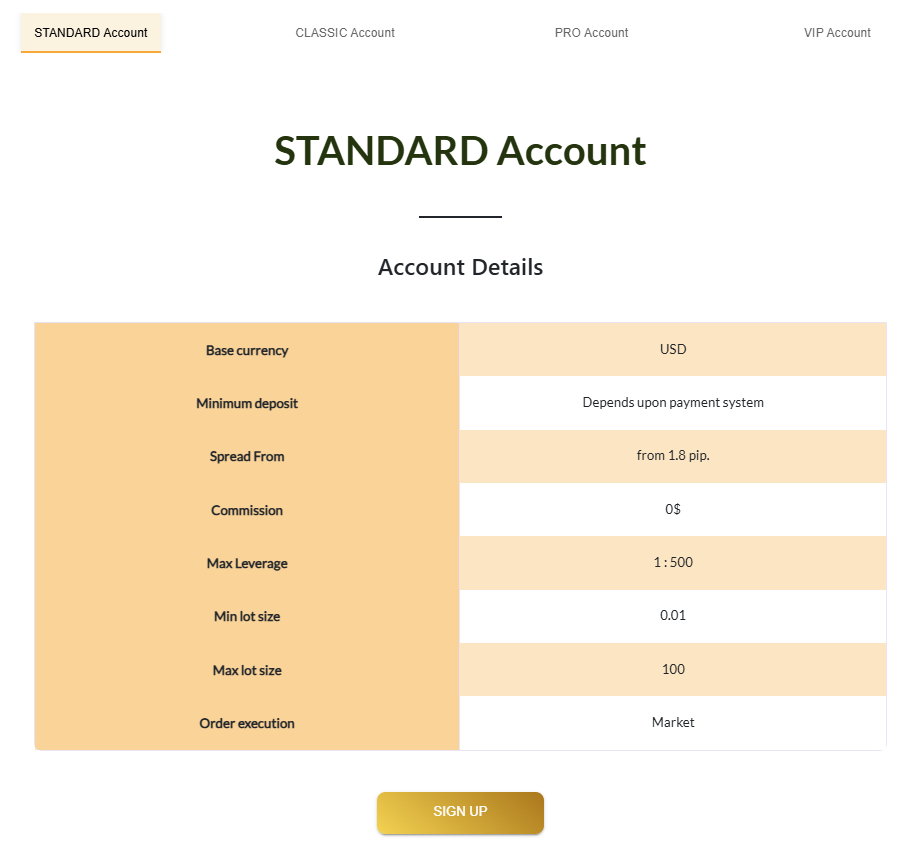Select the VIP Account tab
The width and height of the screenshot is (915, 853).
837,33
